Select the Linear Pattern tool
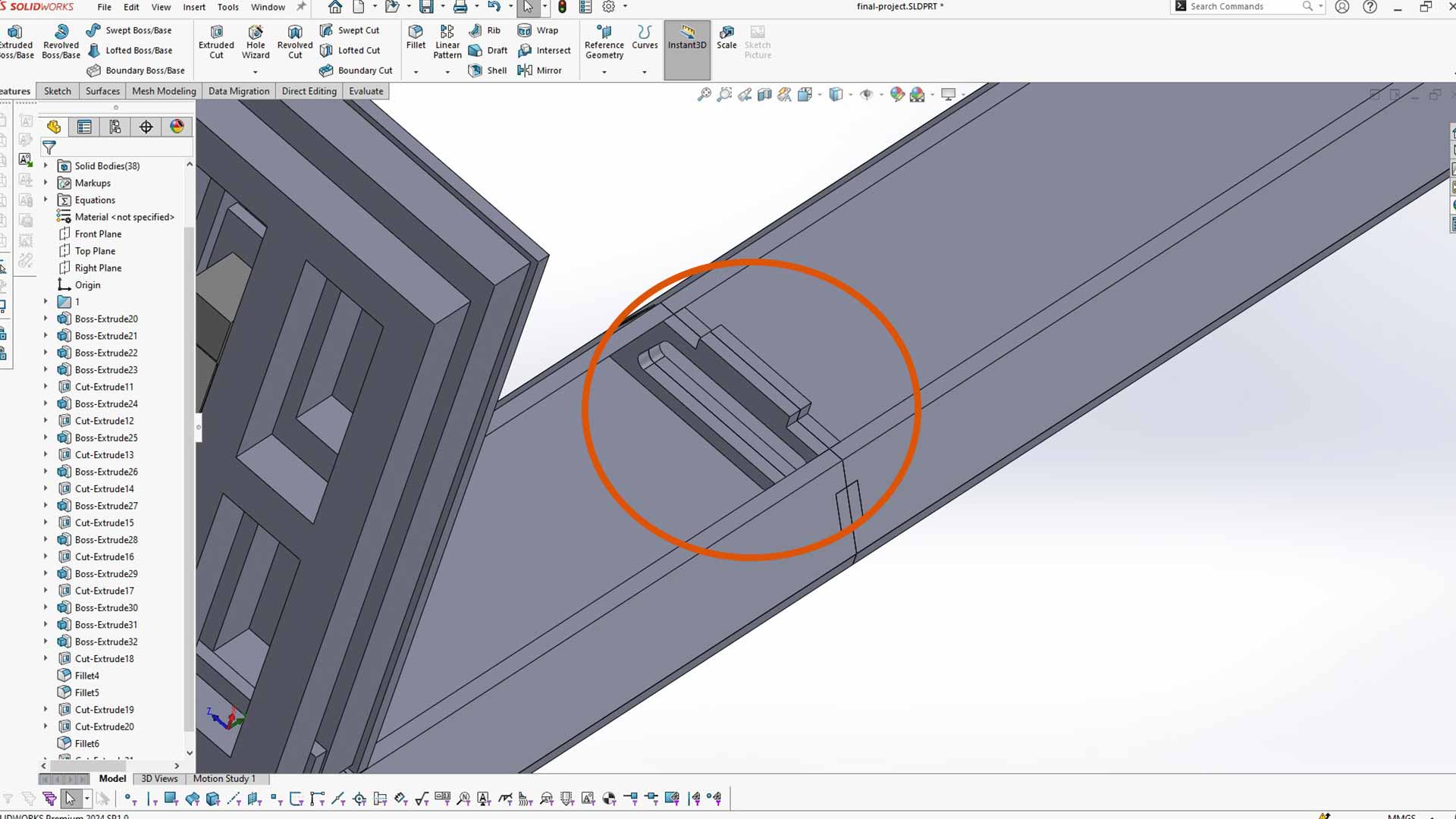 tap(447, 42)
